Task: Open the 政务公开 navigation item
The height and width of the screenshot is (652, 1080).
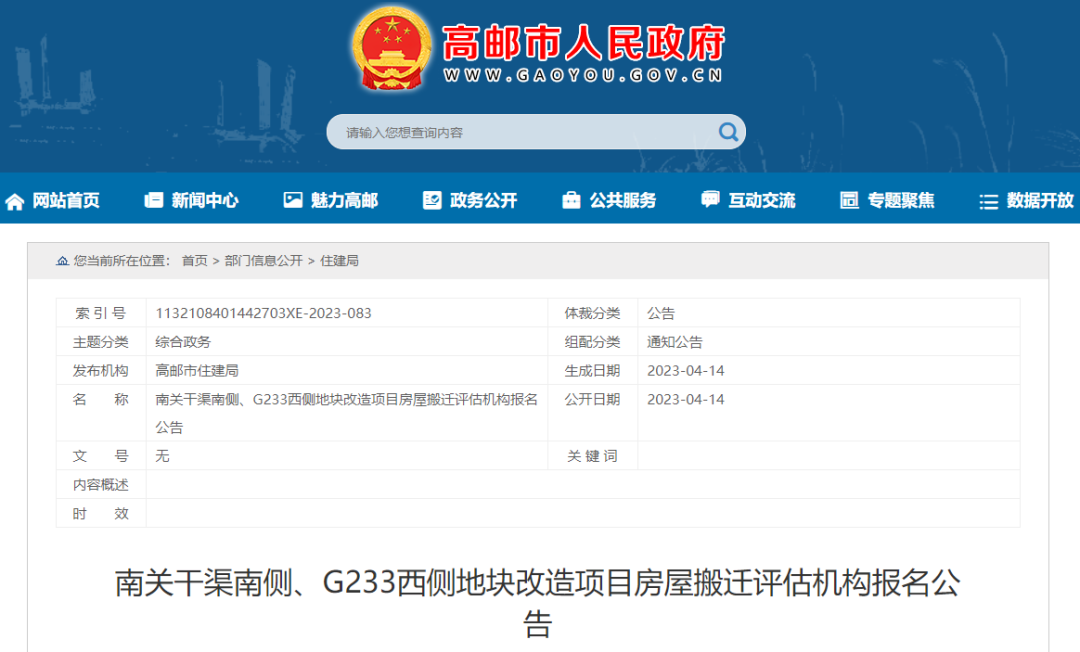Action: (x=484, y=200)
